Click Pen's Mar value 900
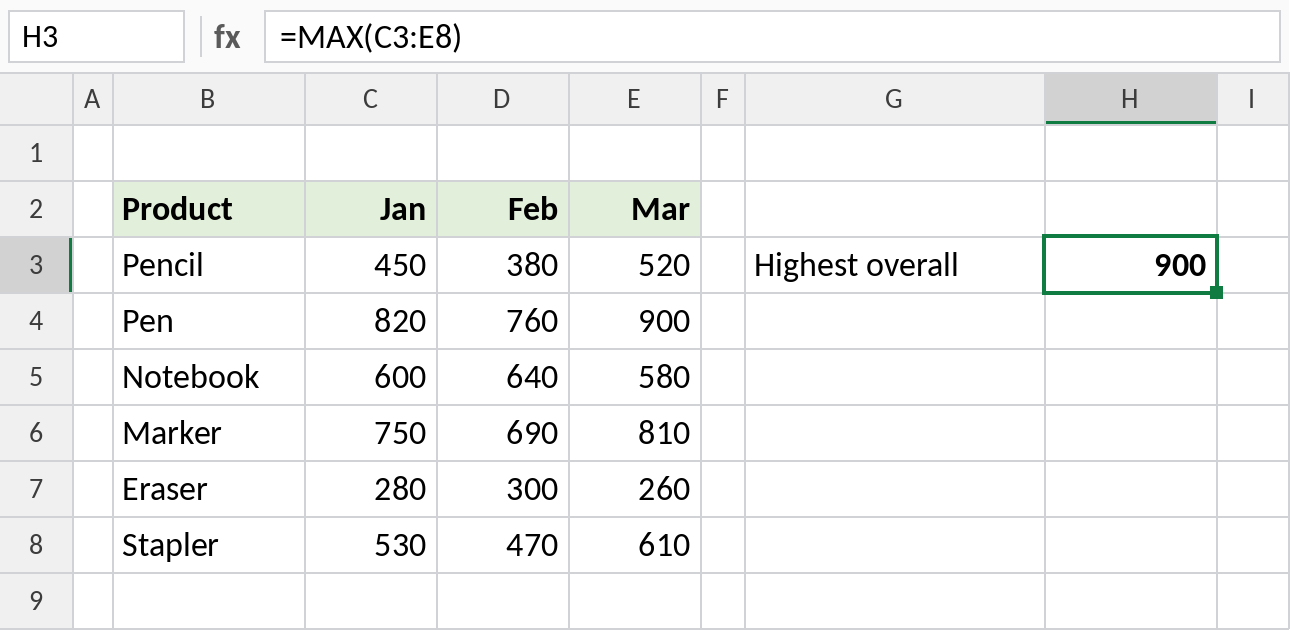 click(x=635, y=321)
